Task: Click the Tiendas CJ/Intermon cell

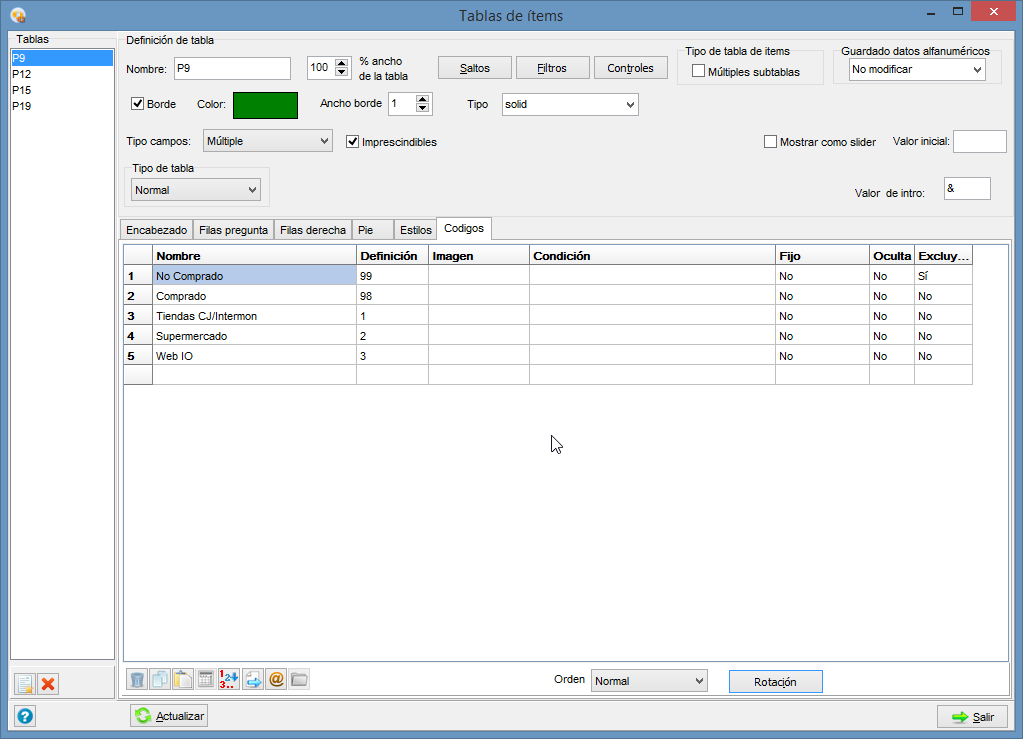Action: point(254,316)
